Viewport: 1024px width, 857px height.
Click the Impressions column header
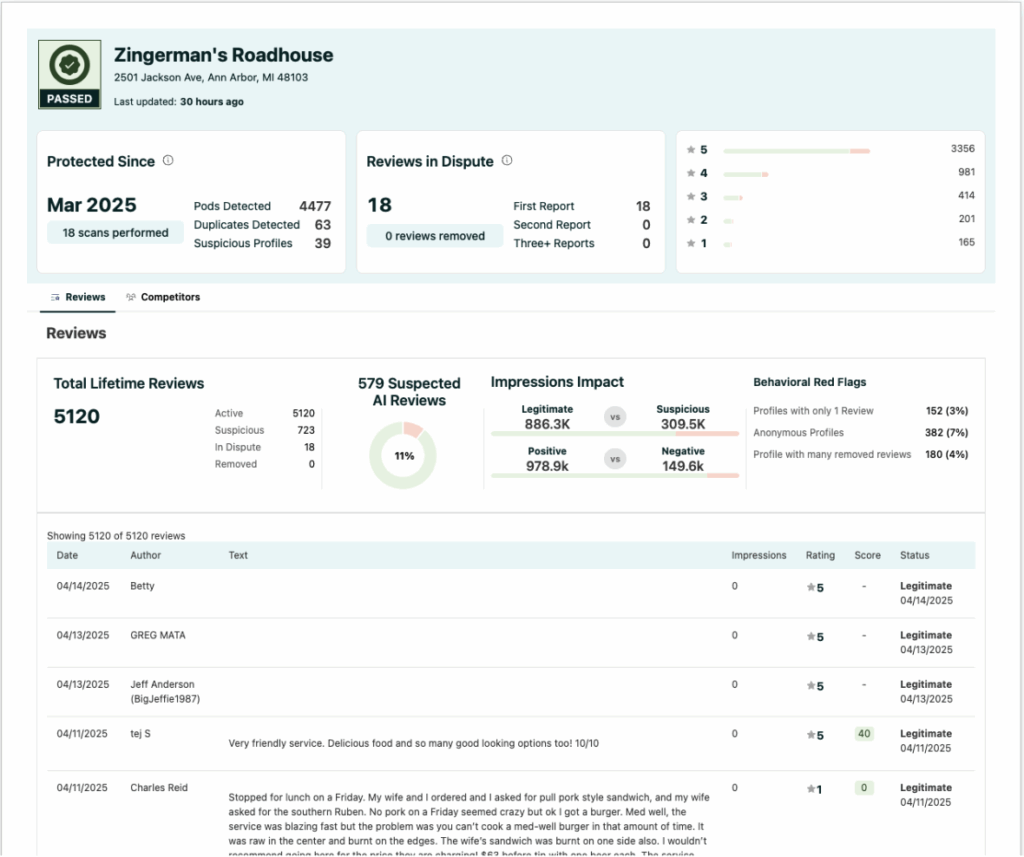pos(759,555)
